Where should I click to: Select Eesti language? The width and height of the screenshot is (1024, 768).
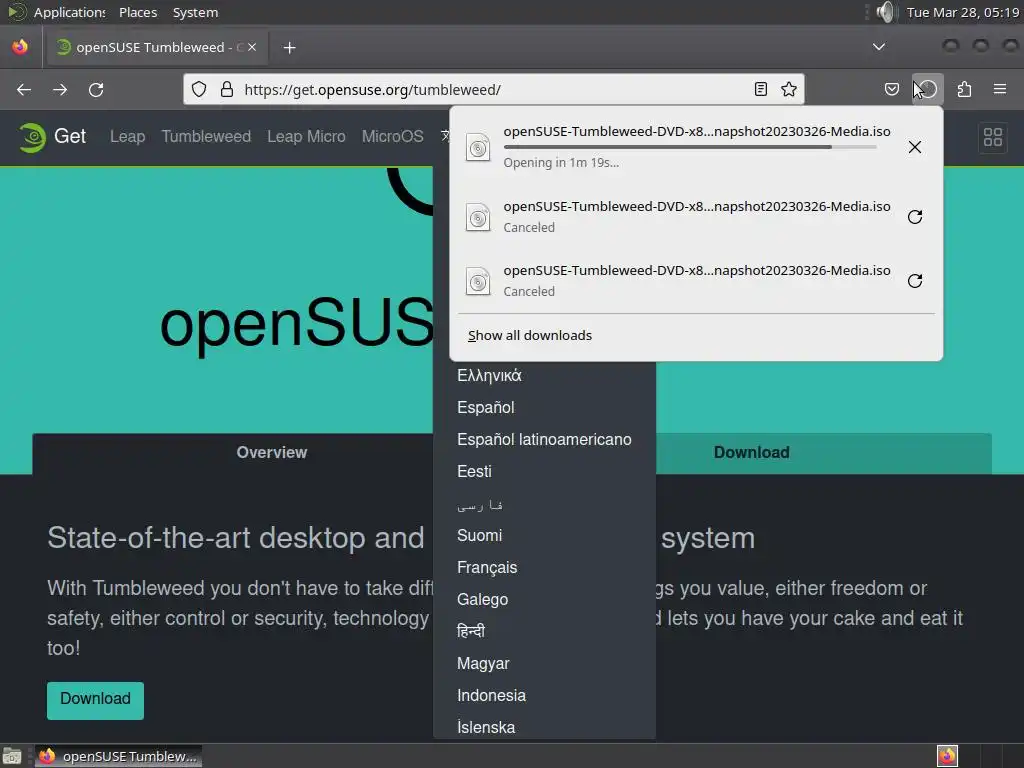tap(474, 472)
